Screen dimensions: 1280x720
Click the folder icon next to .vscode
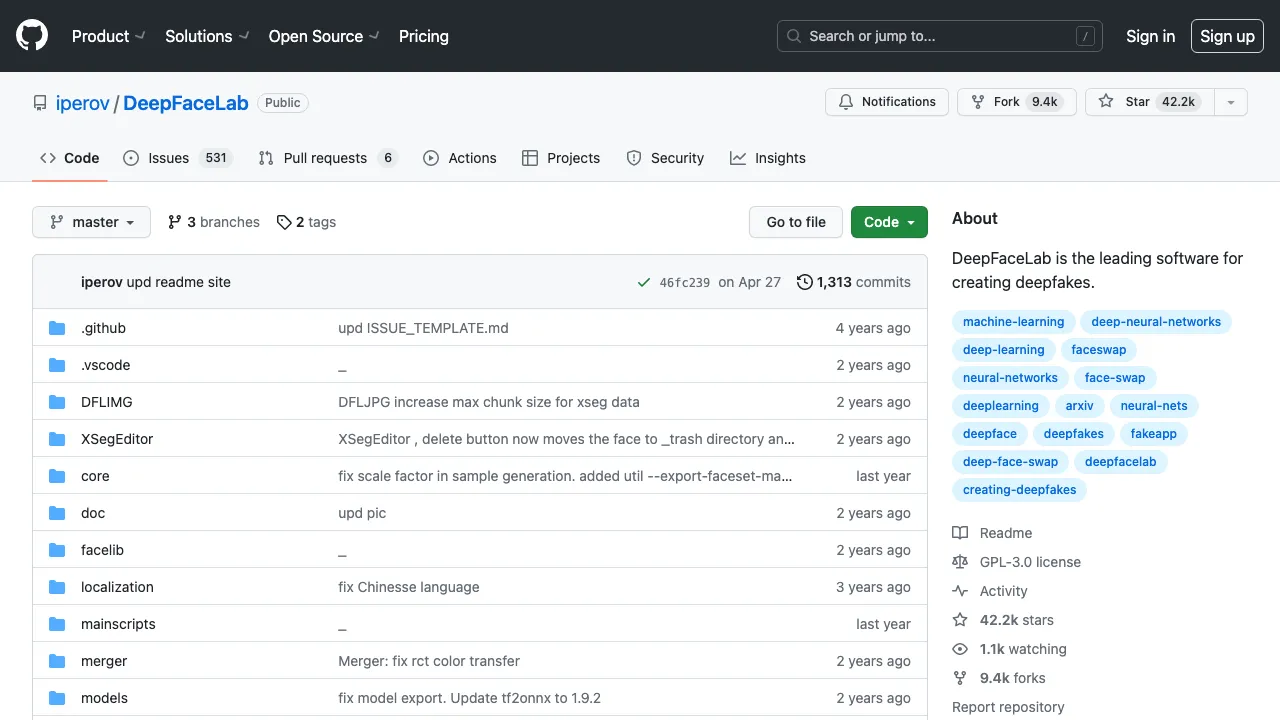tap(57, 365)
